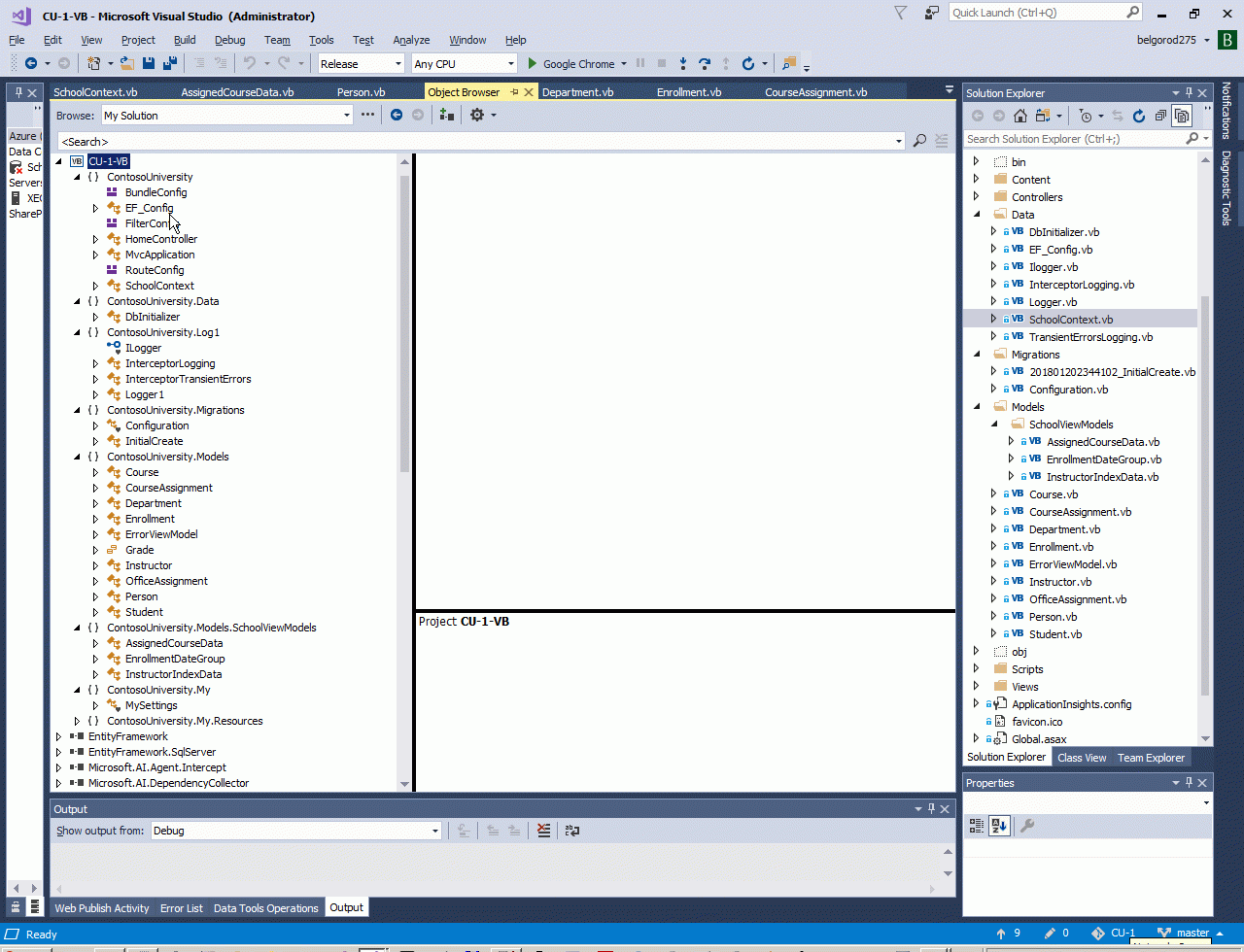Viewport: 1244px width, 952px height.
Task: Toggle Auto Hide pin on Solution Explorer
Action: point(1189,93)
